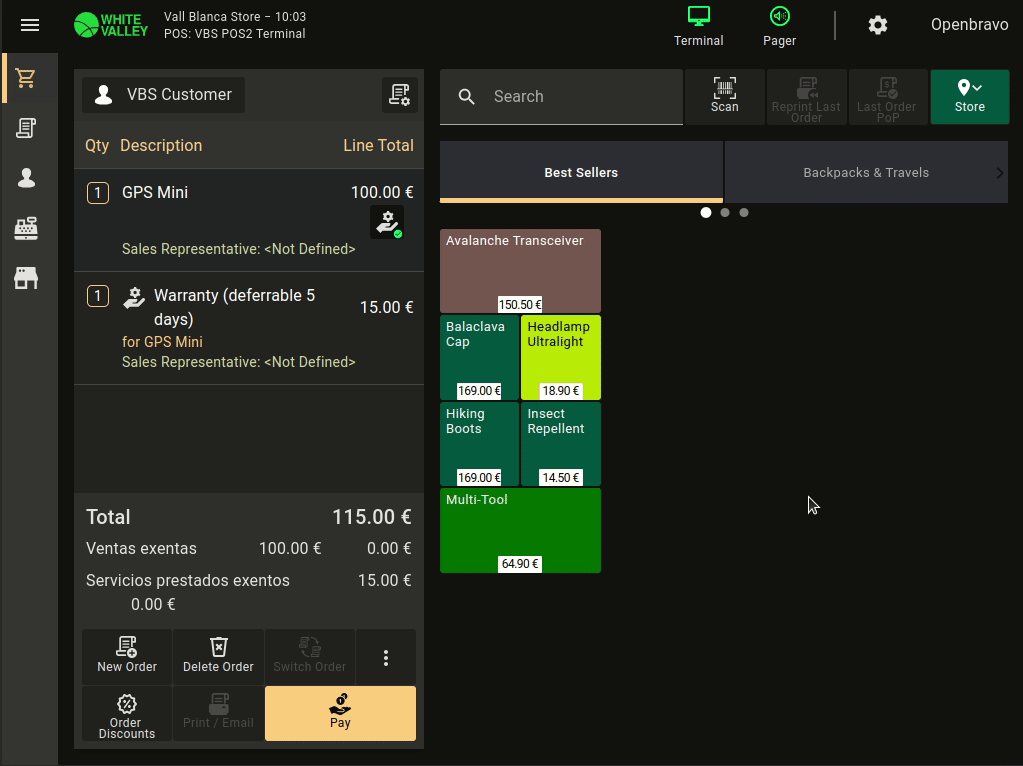Expand the Store location dropdown
Viewport: 1023px width, 766px height.
(x=969, y=96)
